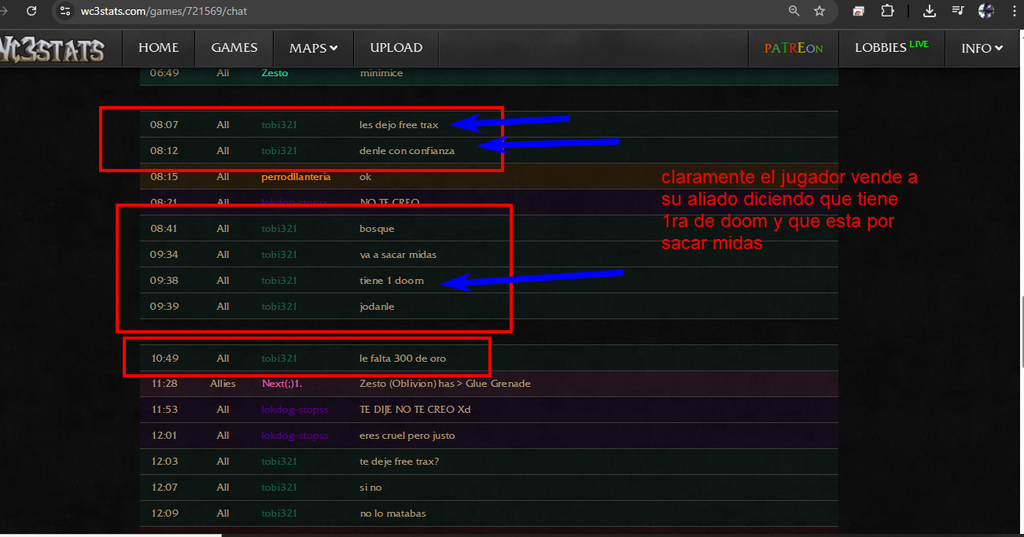Screen dimensions: 1024x537
Task: Click message 'TE DIJE NO TE CREO Xd'
Action: [415, 410]
